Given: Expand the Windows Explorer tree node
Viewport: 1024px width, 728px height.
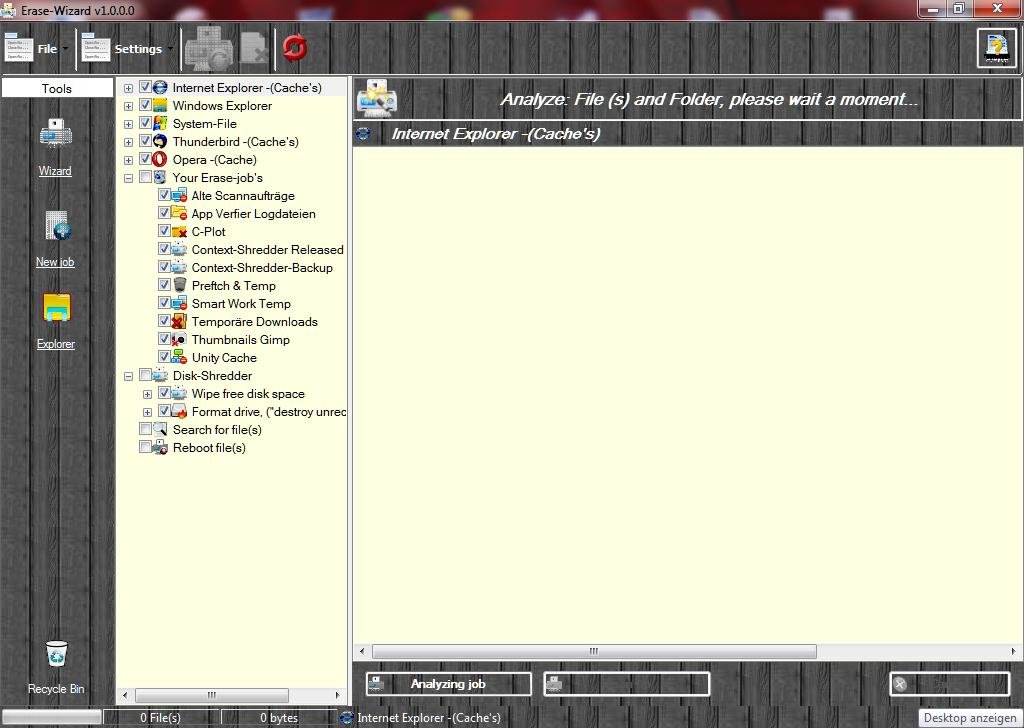Looking at the screenshot, I should click(129, 106).
